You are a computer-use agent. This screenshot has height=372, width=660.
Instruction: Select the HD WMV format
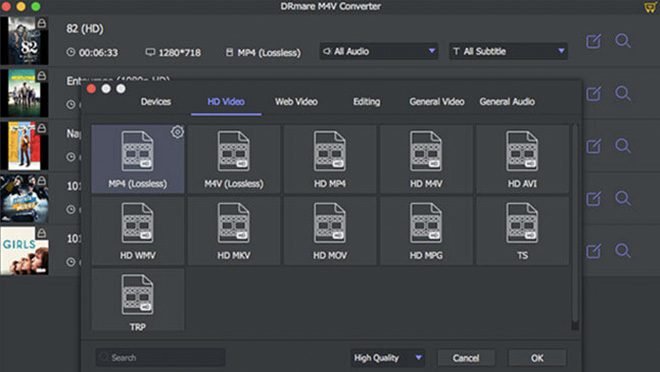coord(138,231)
